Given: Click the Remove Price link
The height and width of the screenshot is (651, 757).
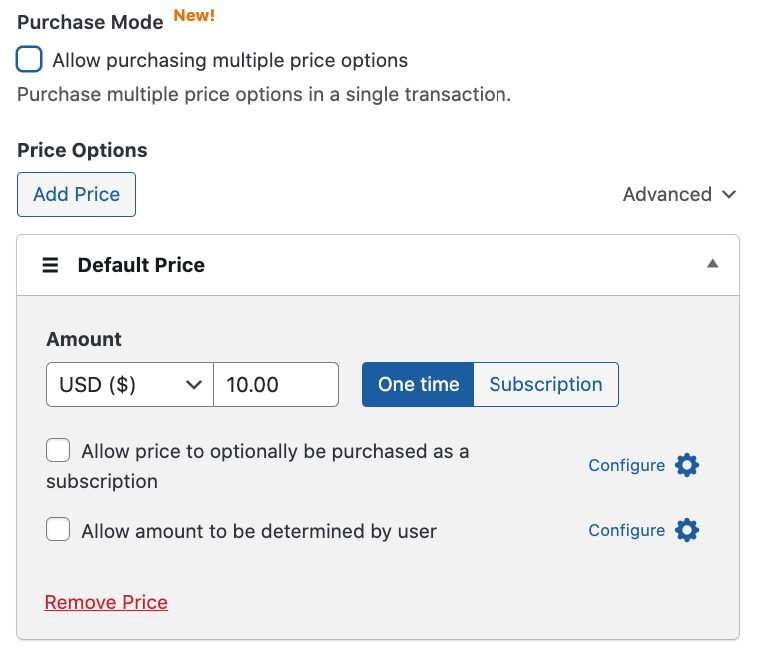Looking at the screenshot, I should (x=106, y=602).
